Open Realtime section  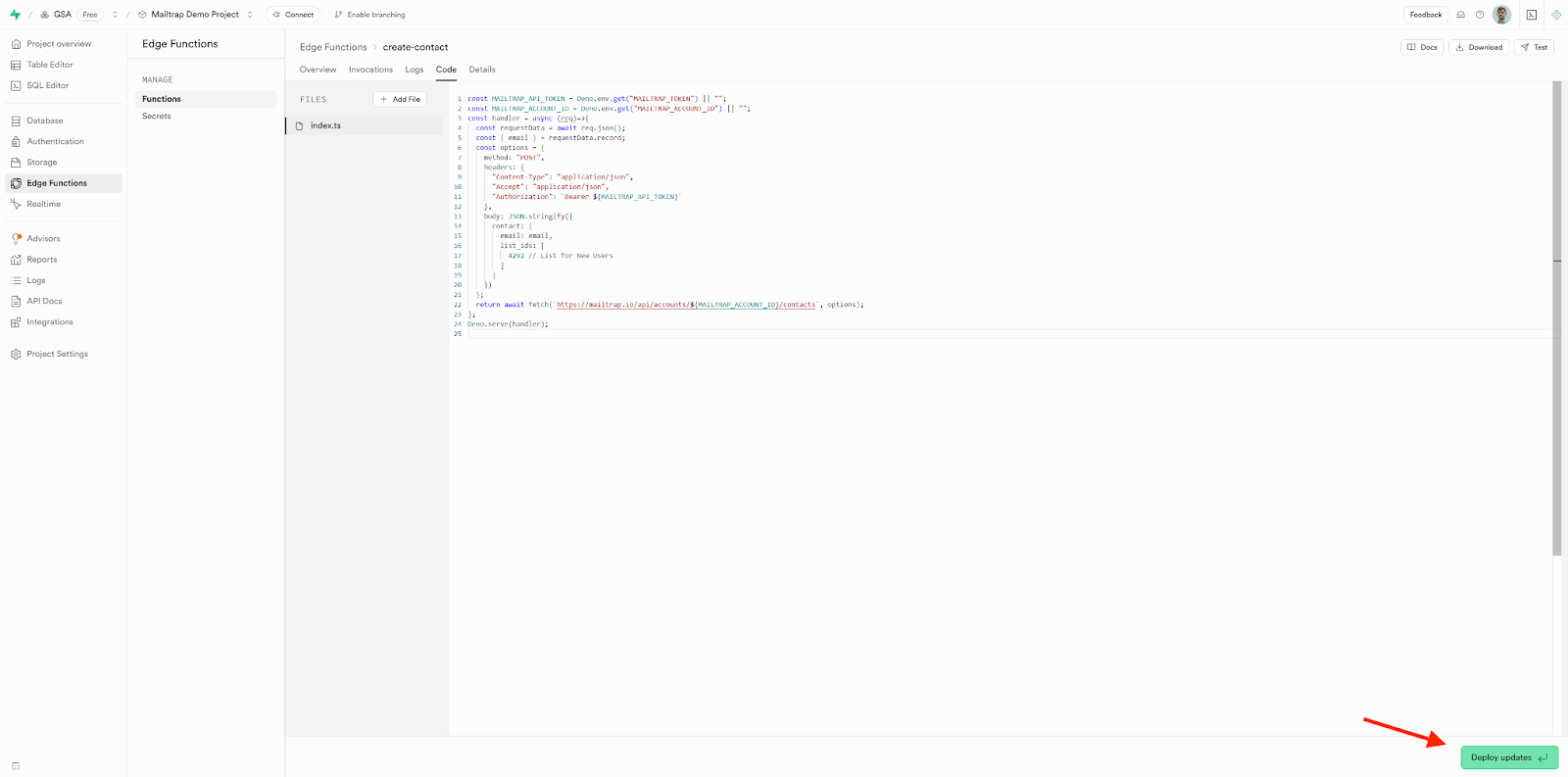click(x=44, y=204)
